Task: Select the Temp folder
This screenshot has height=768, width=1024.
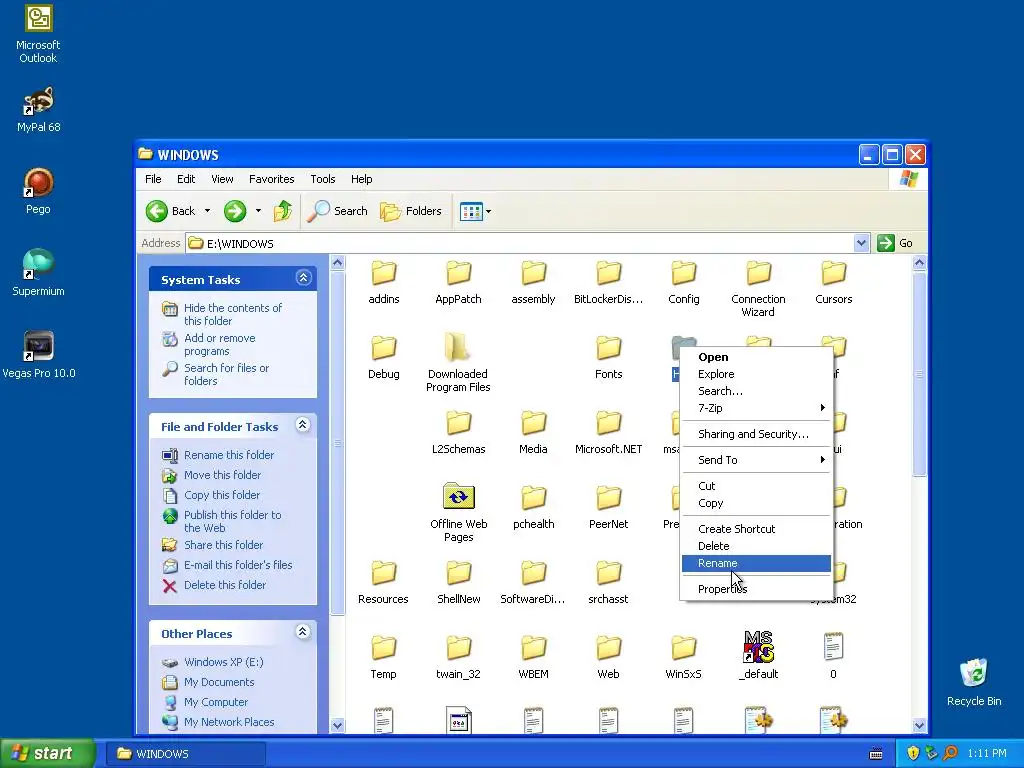Action: pyautogui.click(x=383, y=658)
